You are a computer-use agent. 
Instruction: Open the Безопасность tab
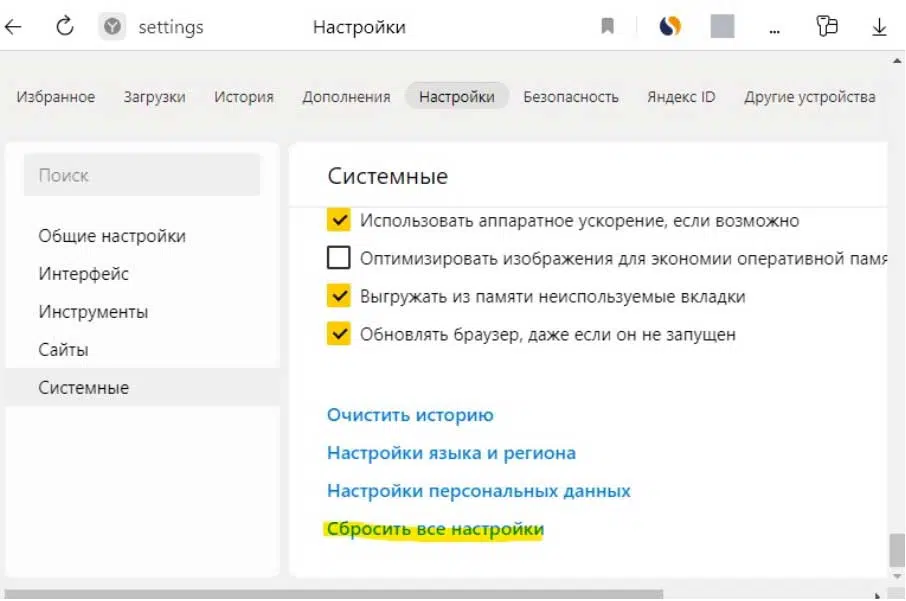(x=571, y=97)
